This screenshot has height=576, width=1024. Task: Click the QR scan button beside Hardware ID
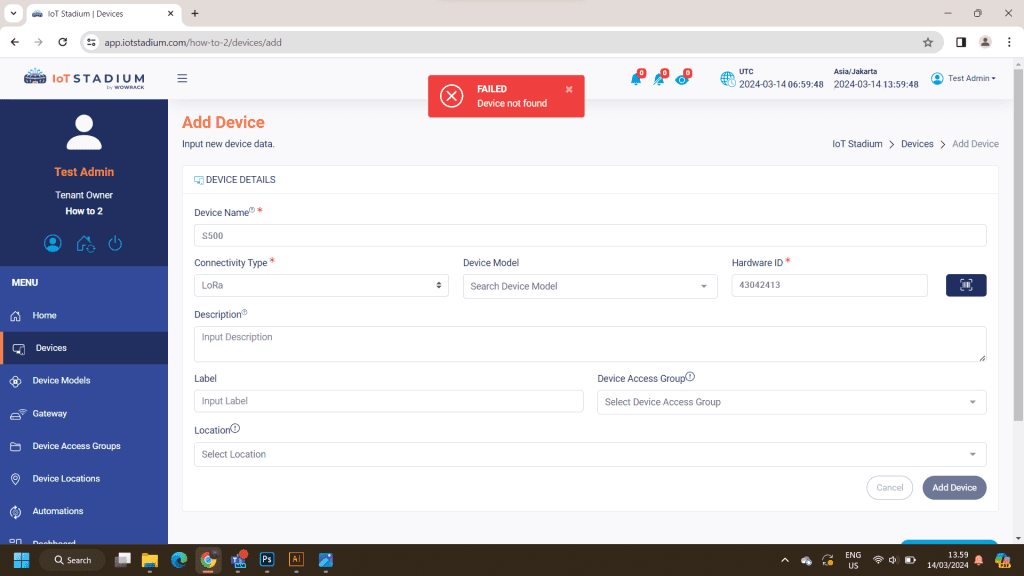(x=966, y=285)
